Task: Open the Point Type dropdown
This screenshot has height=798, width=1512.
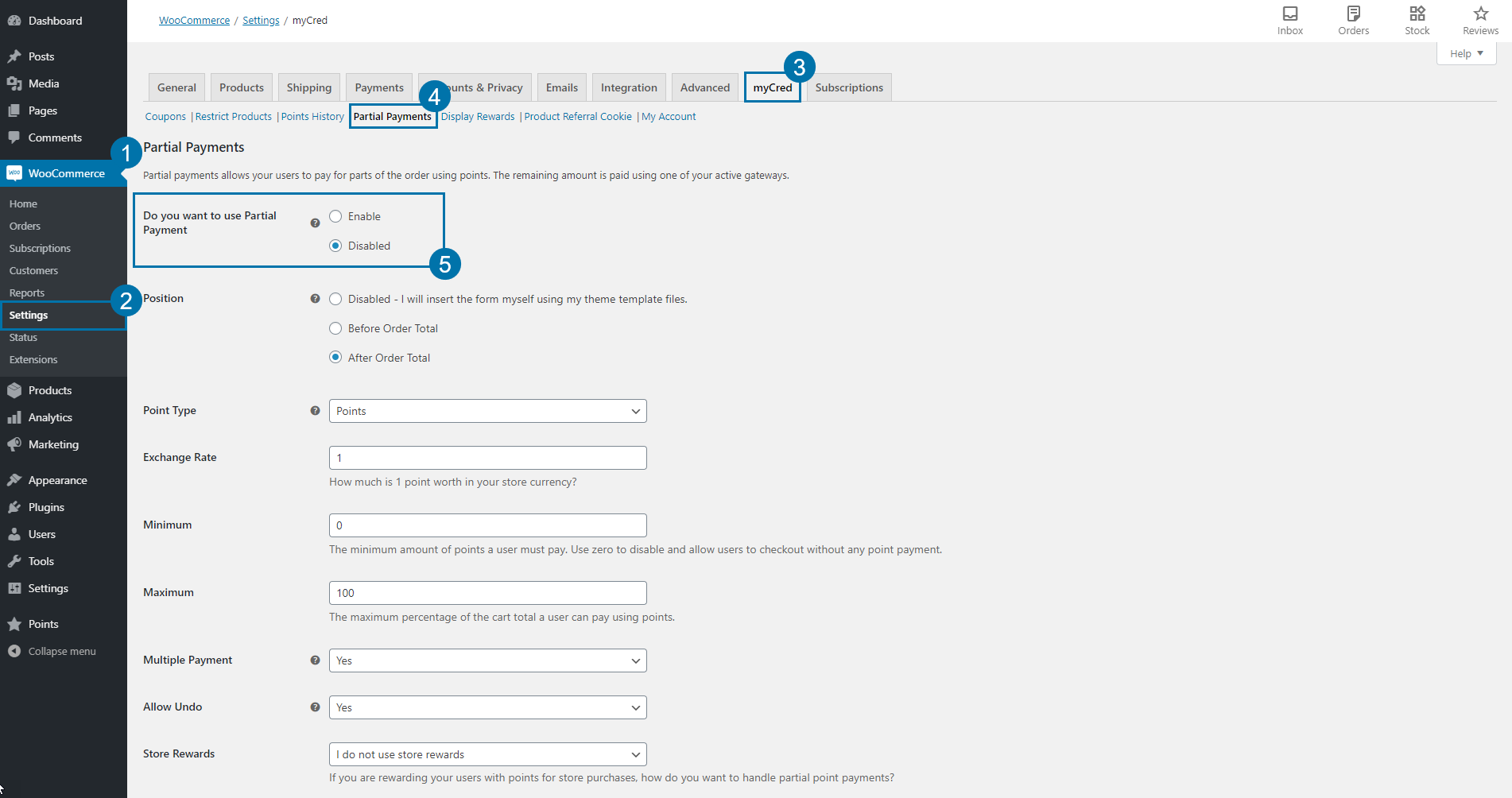Action: click(488, 411)
